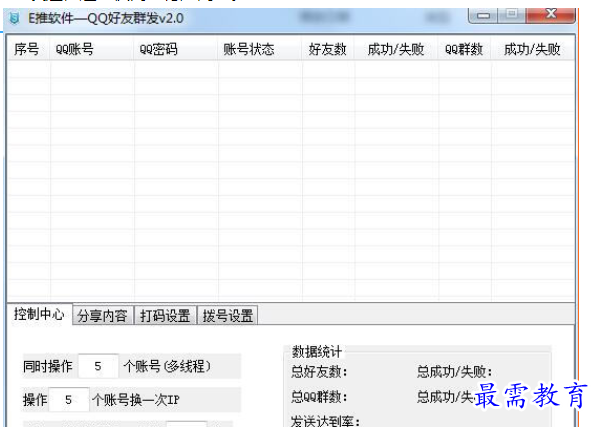Minimize the E推软件 window
Screen dimensions: 596x427
pyautogui.click(x=483, y=15)
